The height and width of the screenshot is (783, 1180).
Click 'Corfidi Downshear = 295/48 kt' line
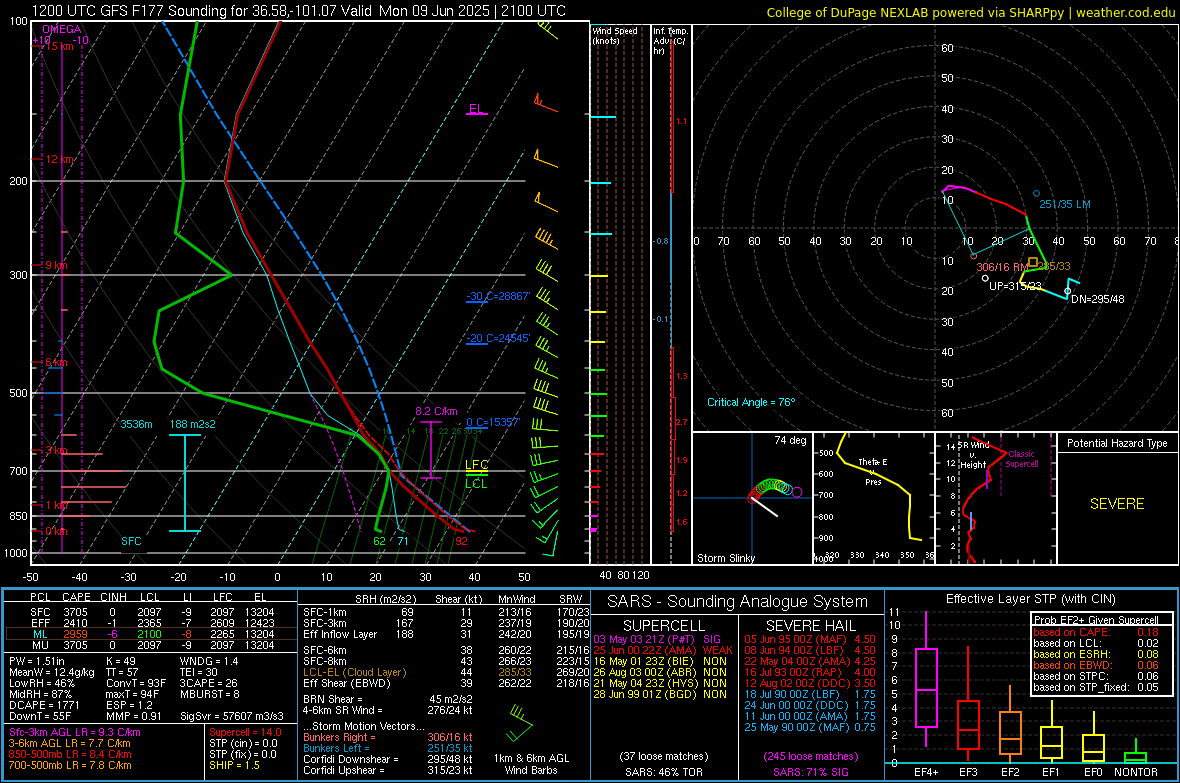(x=388, y=759)
